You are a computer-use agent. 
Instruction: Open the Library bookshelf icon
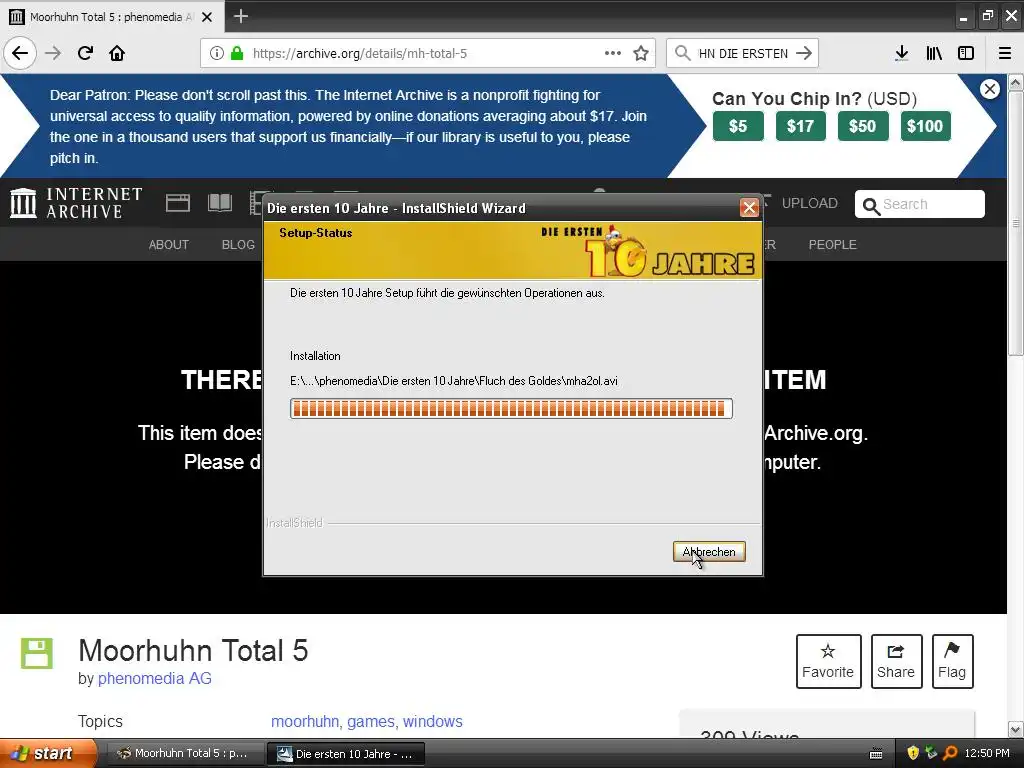pos(934,53)
